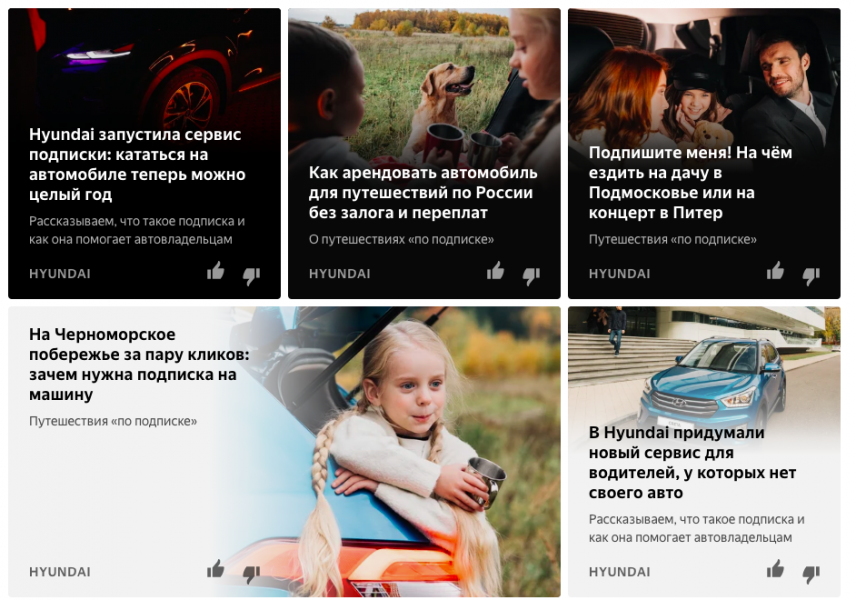Dislike the Hyundai subscription service launch card
856x600 pixels.
point(251,276)
